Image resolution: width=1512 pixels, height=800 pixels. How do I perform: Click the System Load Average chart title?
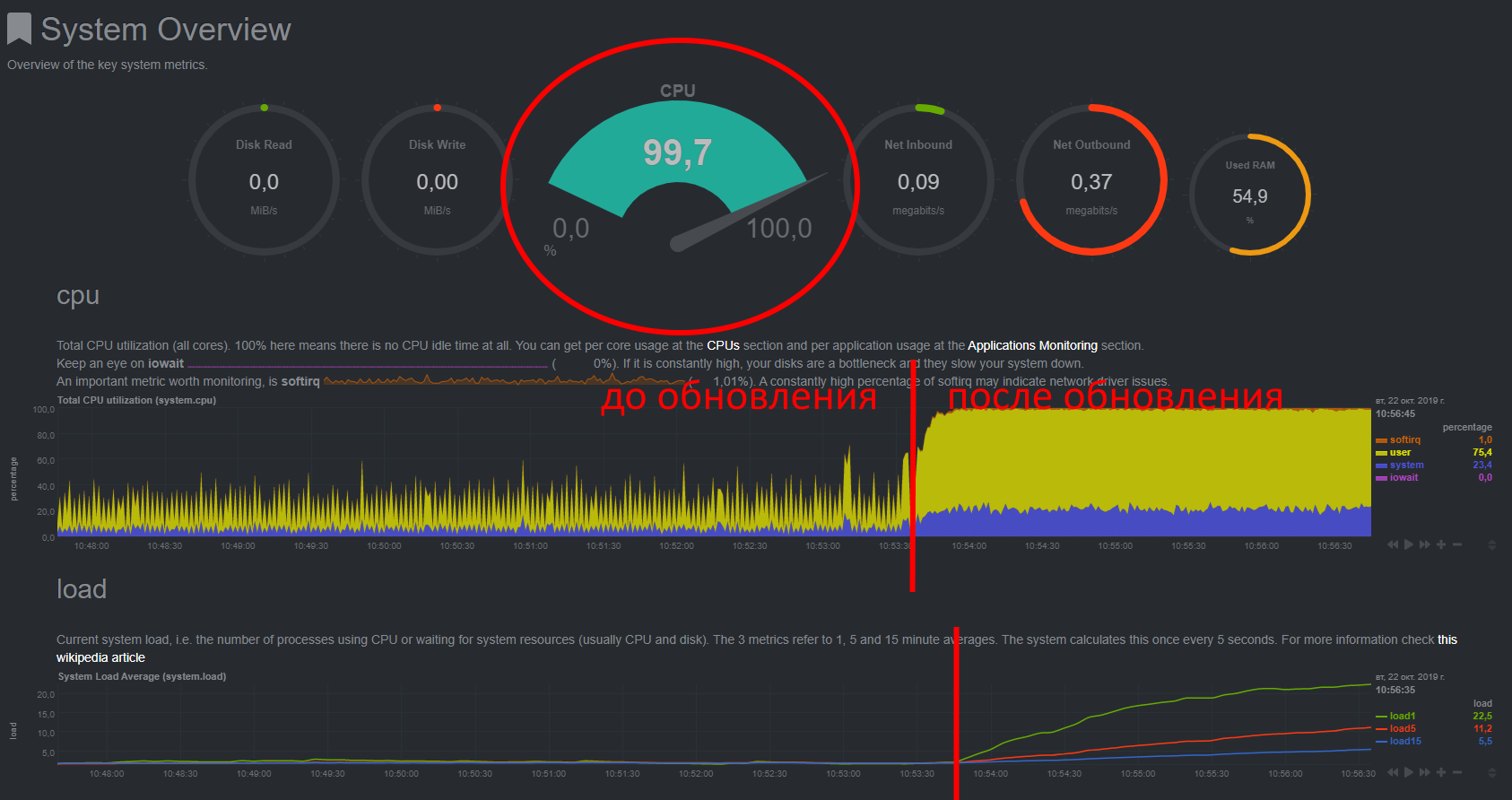142,676
